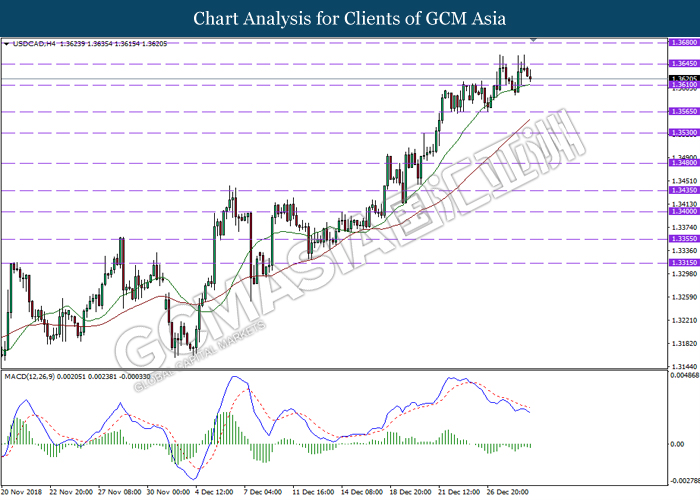Select the 1.34000 price level label
The image size is (700, 500).
683,212
